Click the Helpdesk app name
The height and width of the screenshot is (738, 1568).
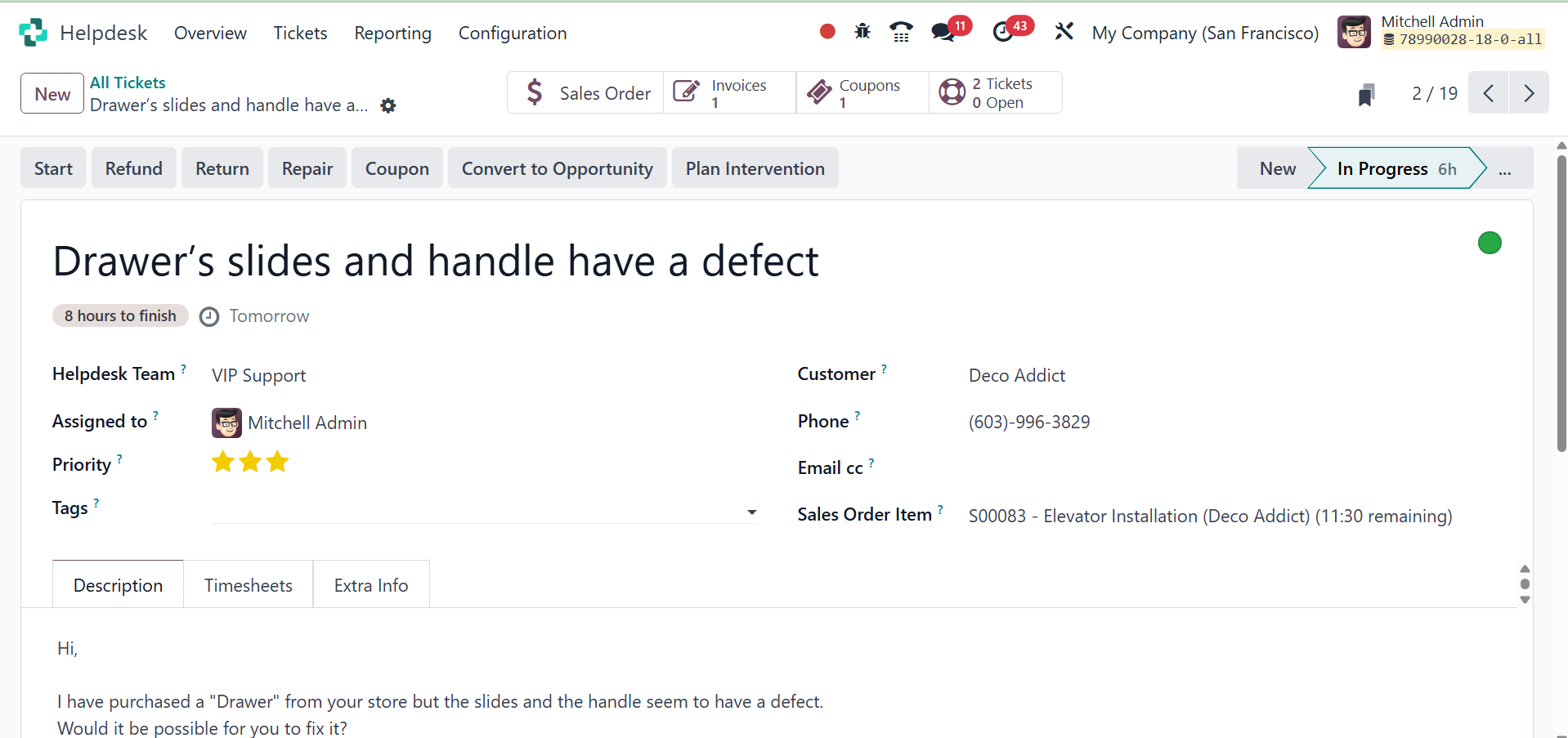pyautogui.click(x=103, y=33)
